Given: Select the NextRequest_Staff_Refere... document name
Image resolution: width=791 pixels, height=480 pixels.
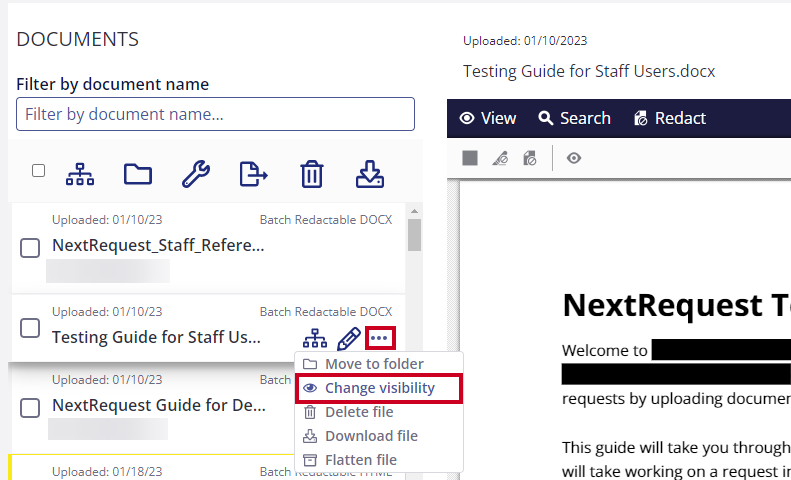Looking at the screenshot, I should pyautogui.click(x=158, y=246).
